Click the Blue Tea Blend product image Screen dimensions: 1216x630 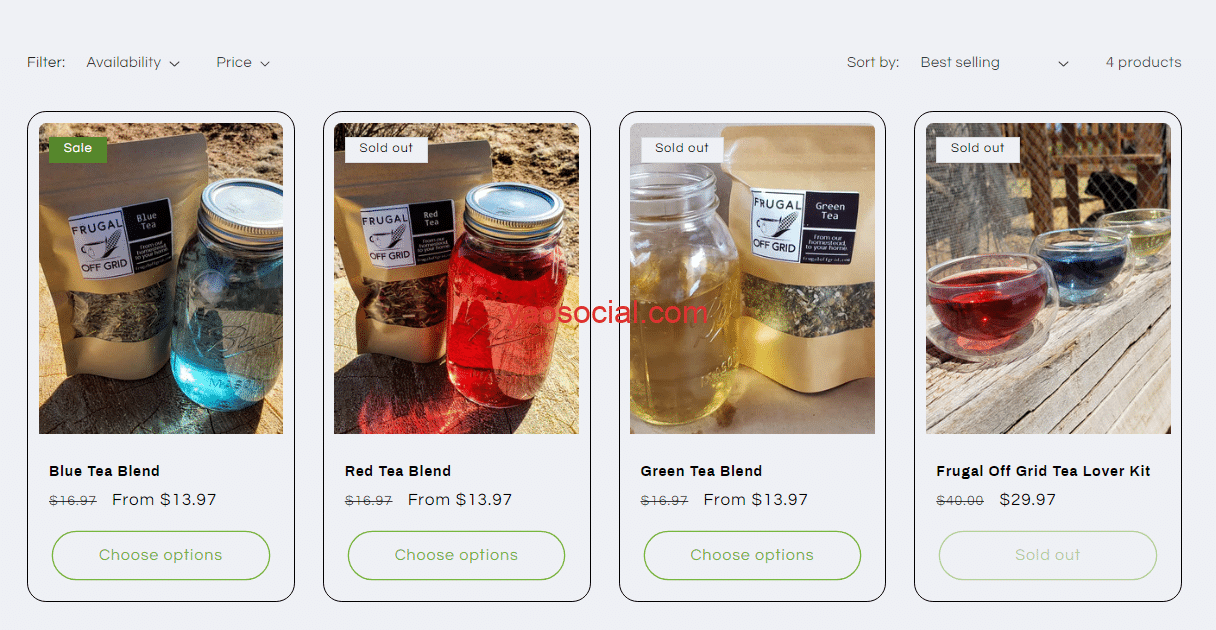pos(161,278)
